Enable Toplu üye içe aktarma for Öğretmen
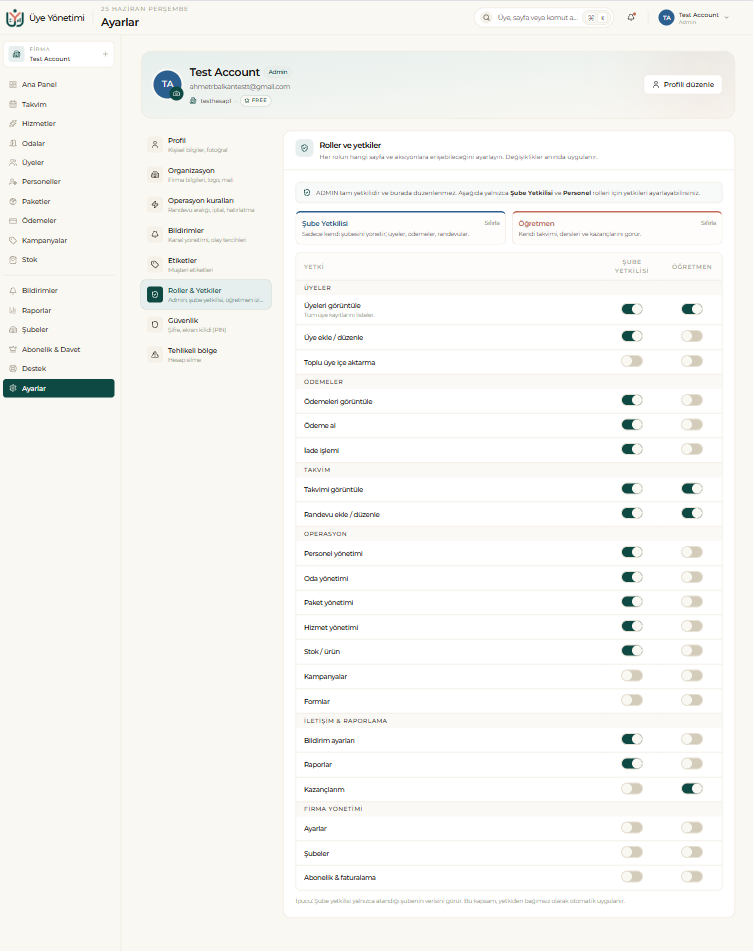Image resolution: width=753 pixels, height=951 pixels. tap(692, 361)
